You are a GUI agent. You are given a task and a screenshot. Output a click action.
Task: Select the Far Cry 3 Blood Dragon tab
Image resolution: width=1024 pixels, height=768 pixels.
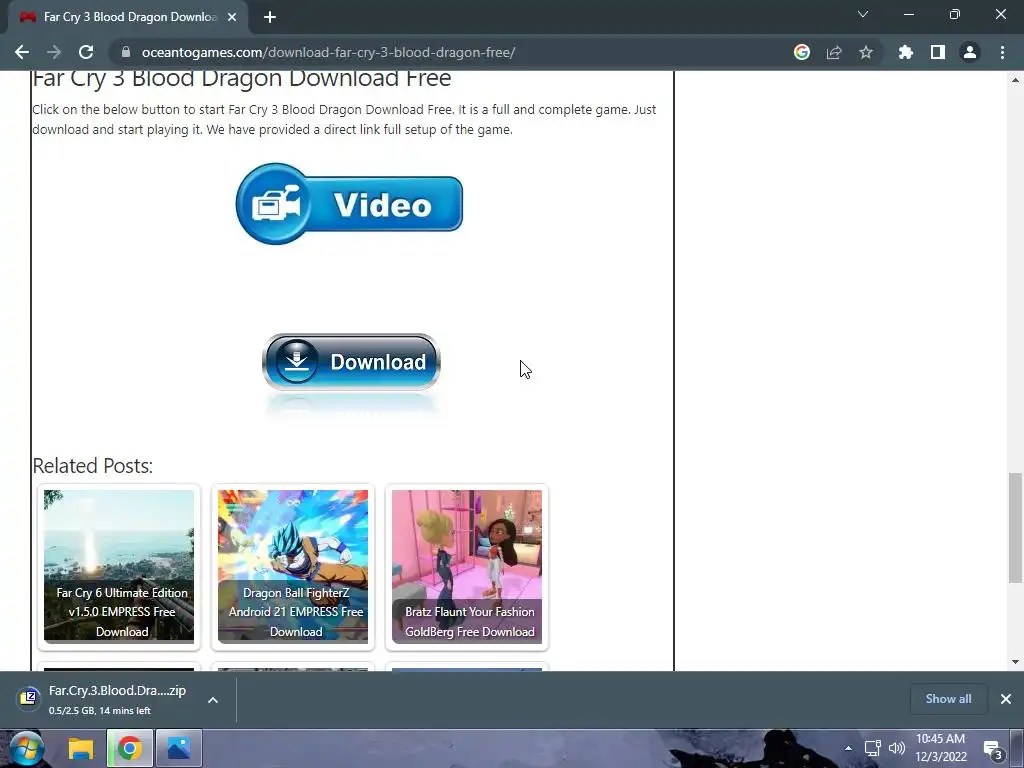tap(128, 17)
